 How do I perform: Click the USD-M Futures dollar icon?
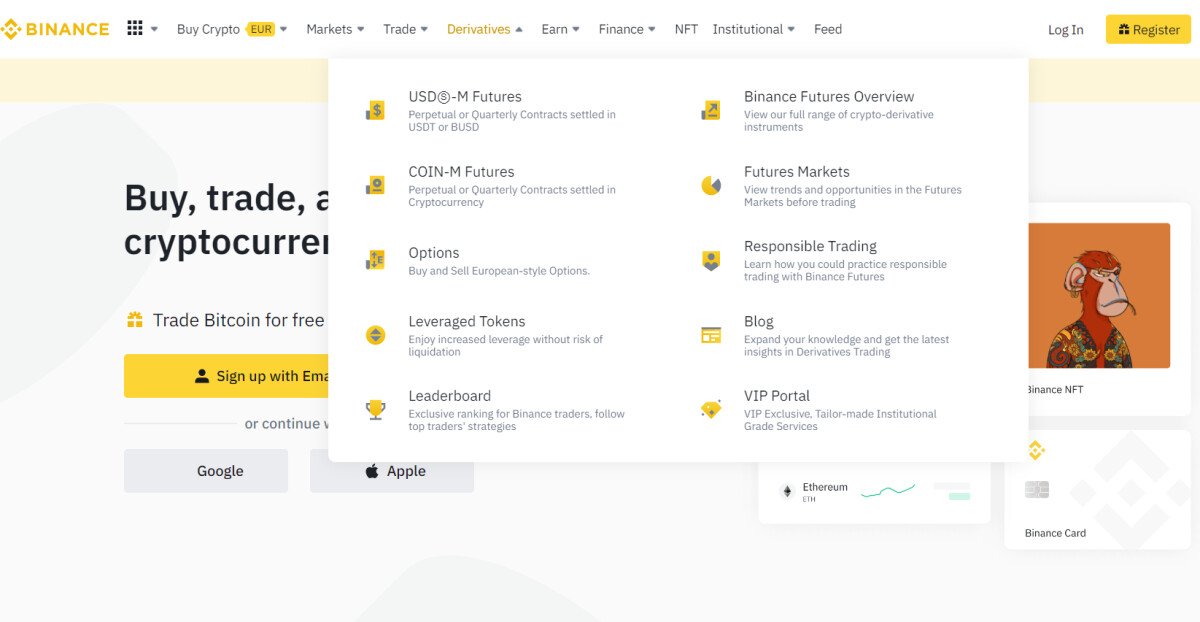coord(375,111)
